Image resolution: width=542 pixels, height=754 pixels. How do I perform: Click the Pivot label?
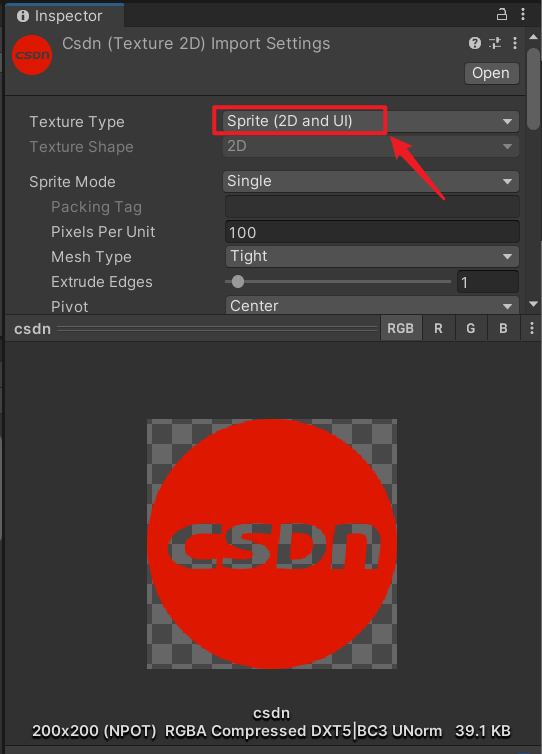point(69,307)
